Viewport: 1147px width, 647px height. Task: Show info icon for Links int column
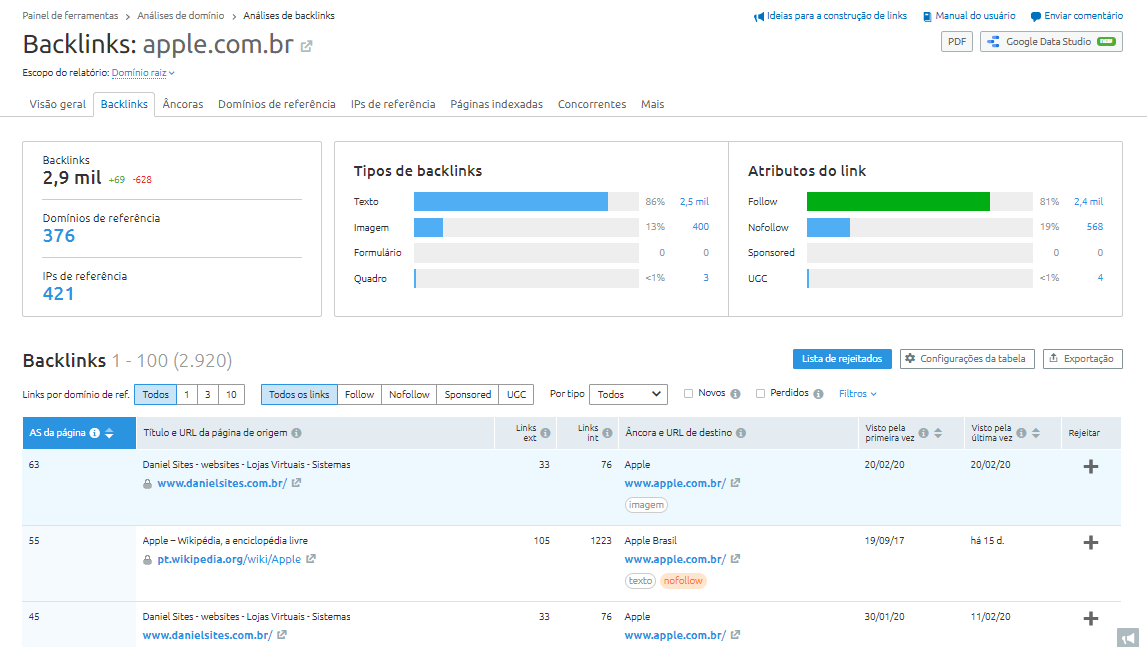(607, 433)
